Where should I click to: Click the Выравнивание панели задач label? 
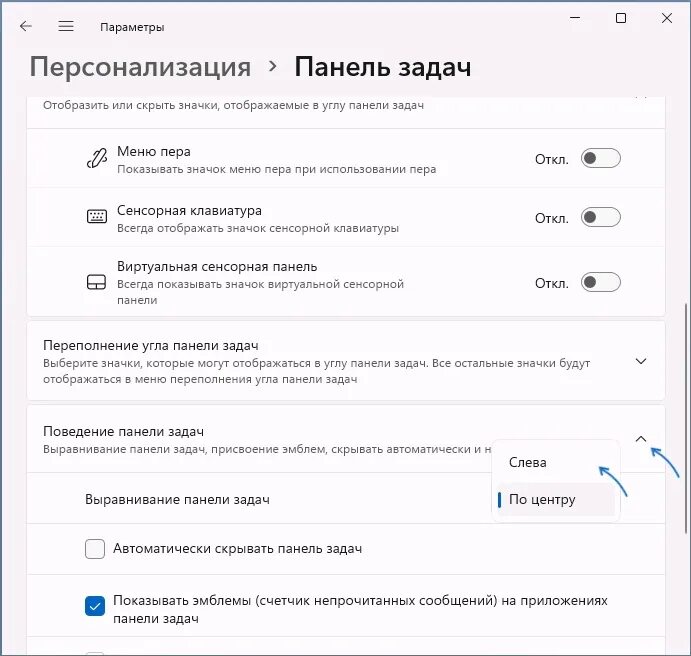pos(177,500)
